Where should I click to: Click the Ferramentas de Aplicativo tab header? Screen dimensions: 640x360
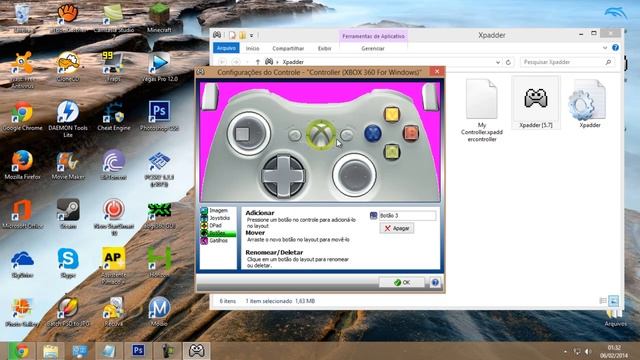point(373,36)
